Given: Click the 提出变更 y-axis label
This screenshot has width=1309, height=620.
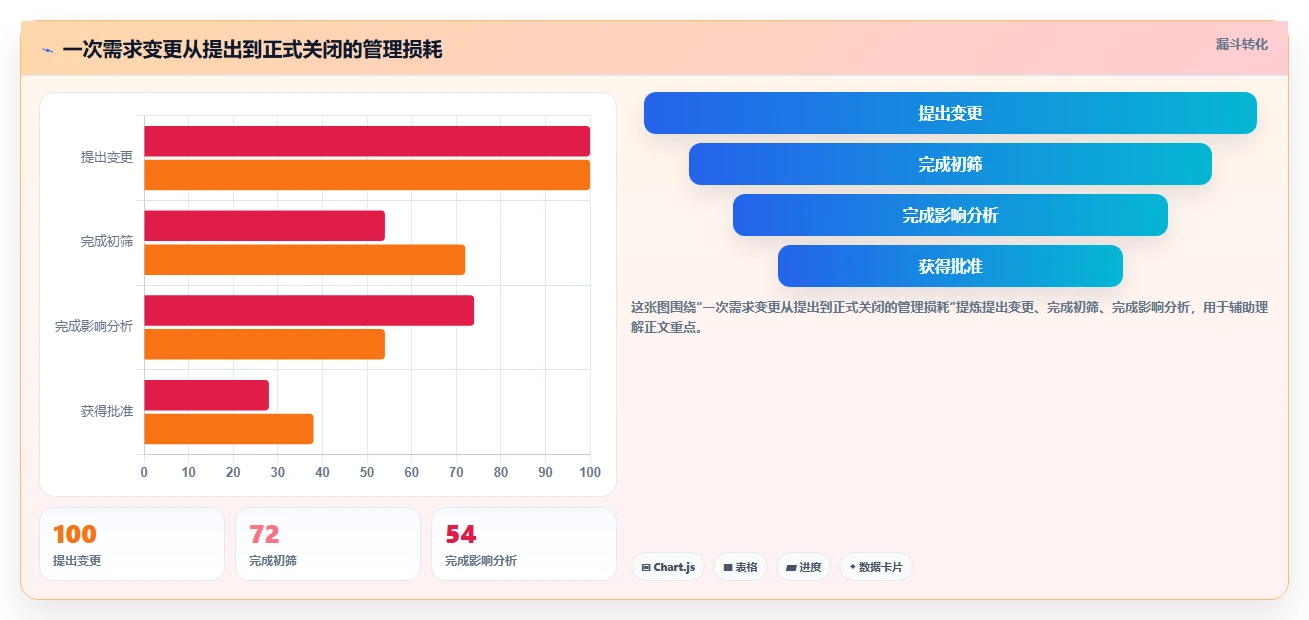Looking at the screenshot, I should coord(107,157).
